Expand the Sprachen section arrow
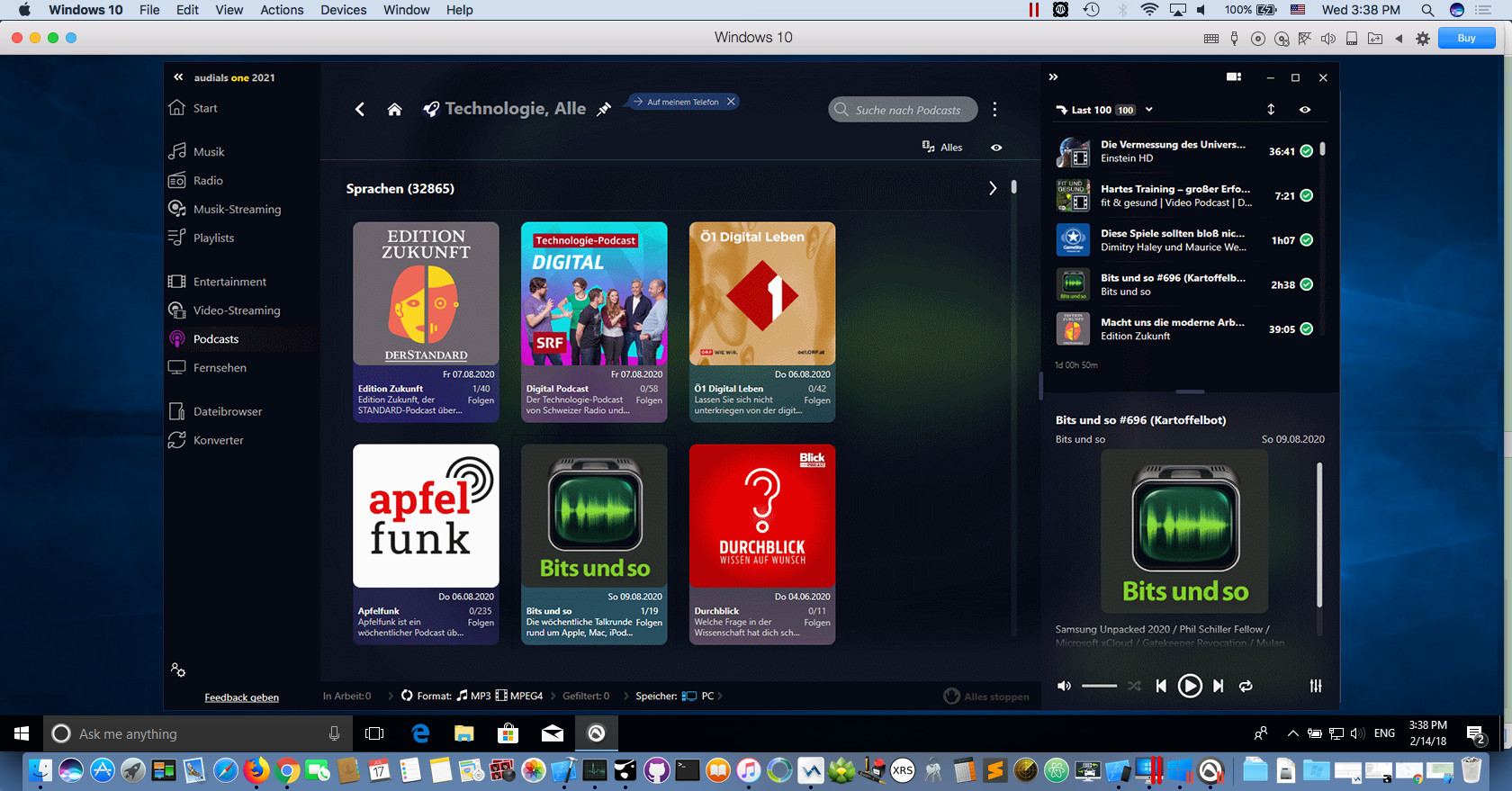The width and height of the screenshot is (1512, 791). point(993,188)
